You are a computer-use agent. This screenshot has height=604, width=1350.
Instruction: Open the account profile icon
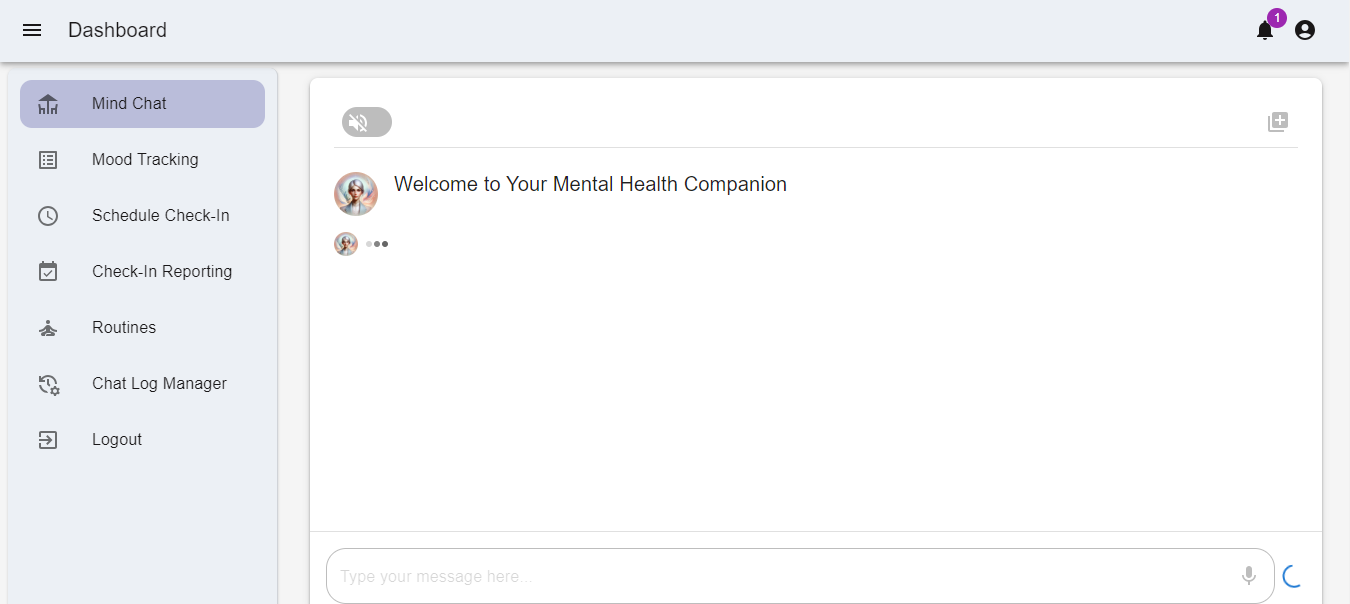point(1304,30)
